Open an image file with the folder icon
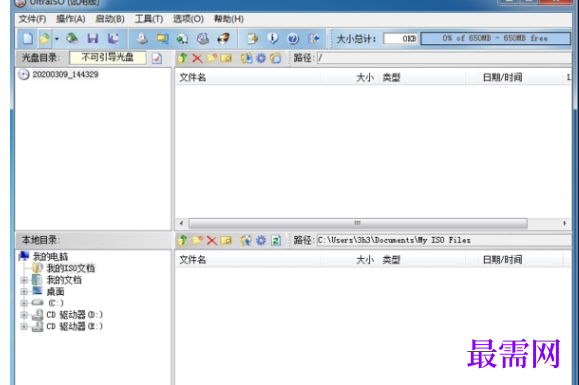The image size is (579, 385). coord(45,38)
